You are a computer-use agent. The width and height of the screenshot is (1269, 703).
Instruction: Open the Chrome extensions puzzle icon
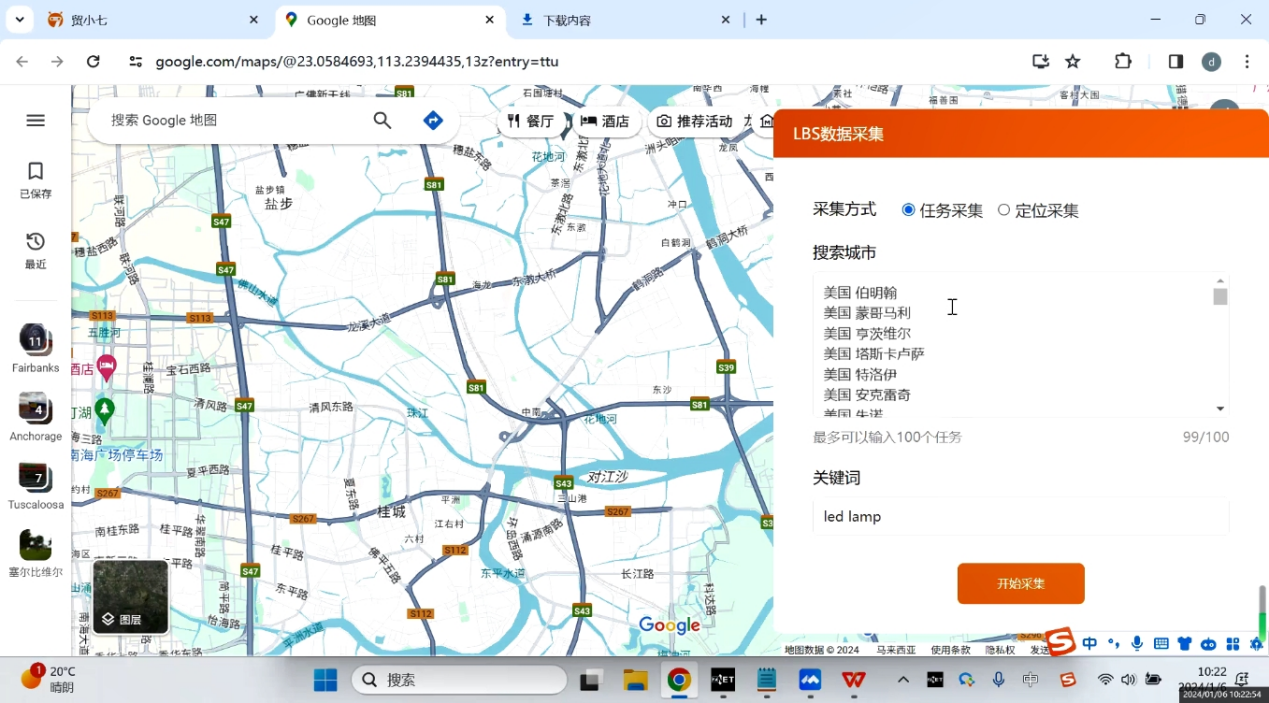coord(1123,61)
